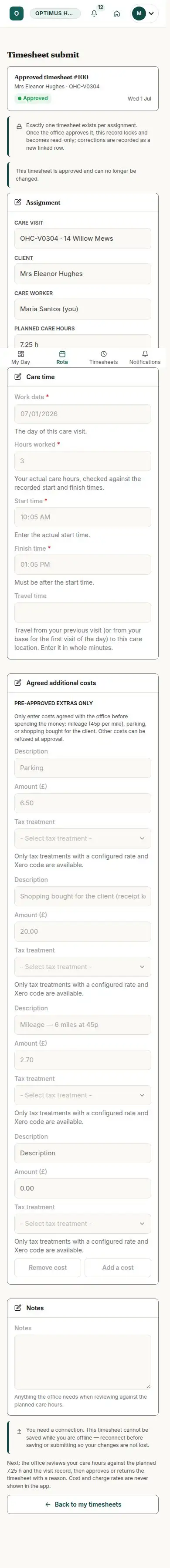Viewport: 170px width, 1568px height.
Task: Go to home via house icon
Action: point(117,13)
